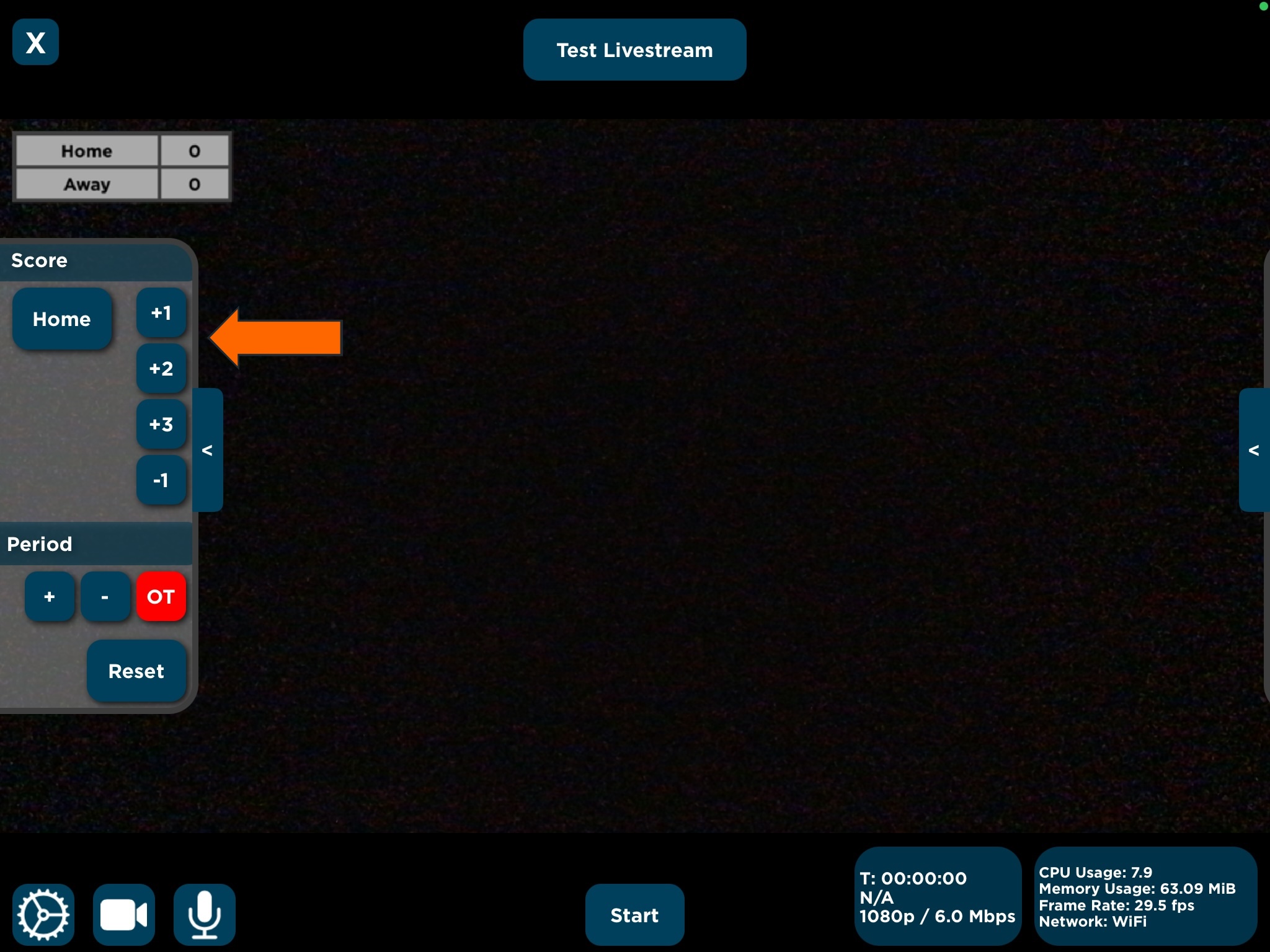The width and height of the screenshot is (1270, 952).
Task: Add one point with the +1 button
Action: (x=161, y=314)
